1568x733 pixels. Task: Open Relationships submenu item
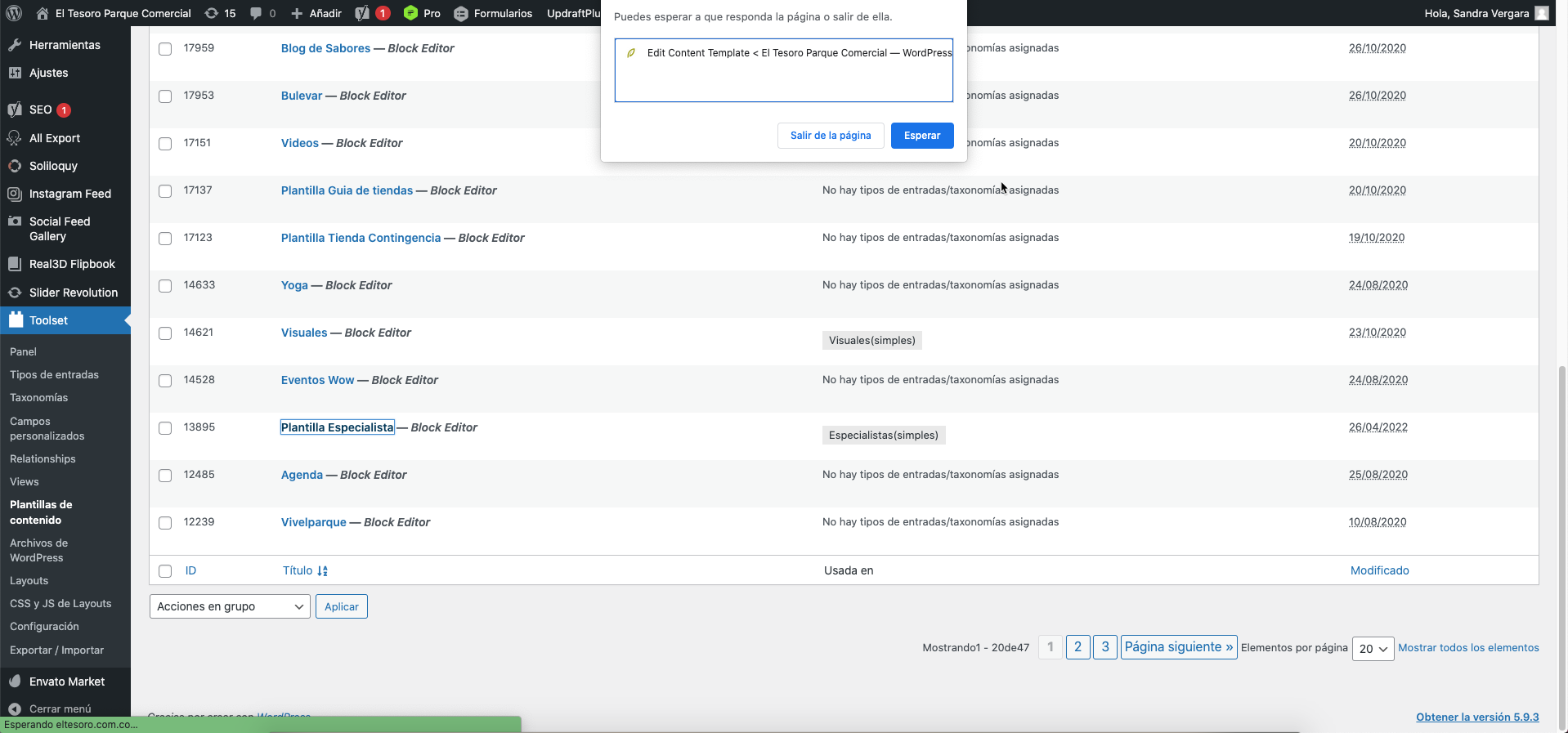(x=43, y=458)
